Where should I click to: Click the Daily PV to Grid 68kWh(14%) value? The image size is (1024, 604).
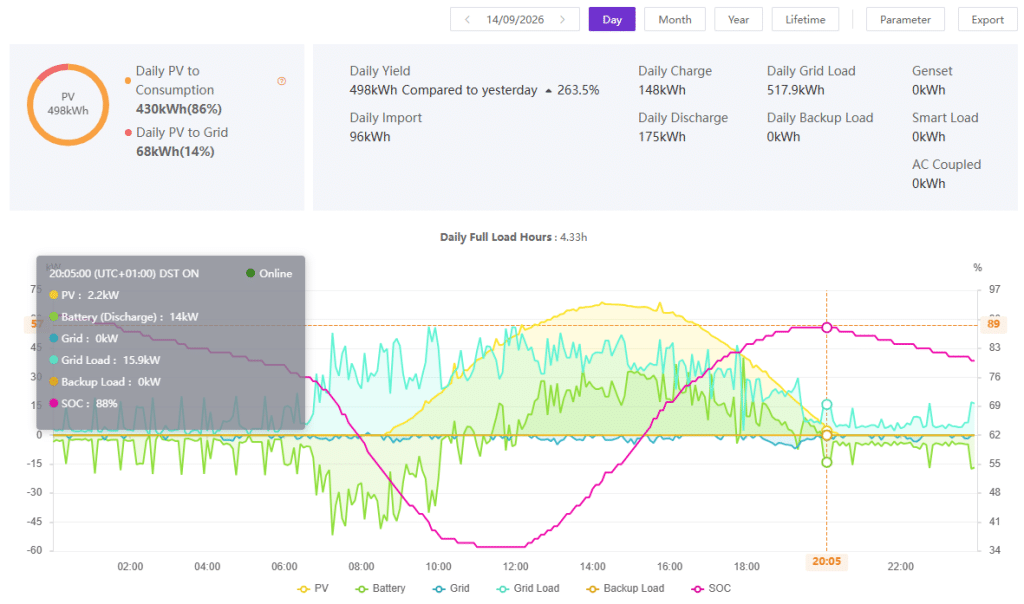coord(175,151)
